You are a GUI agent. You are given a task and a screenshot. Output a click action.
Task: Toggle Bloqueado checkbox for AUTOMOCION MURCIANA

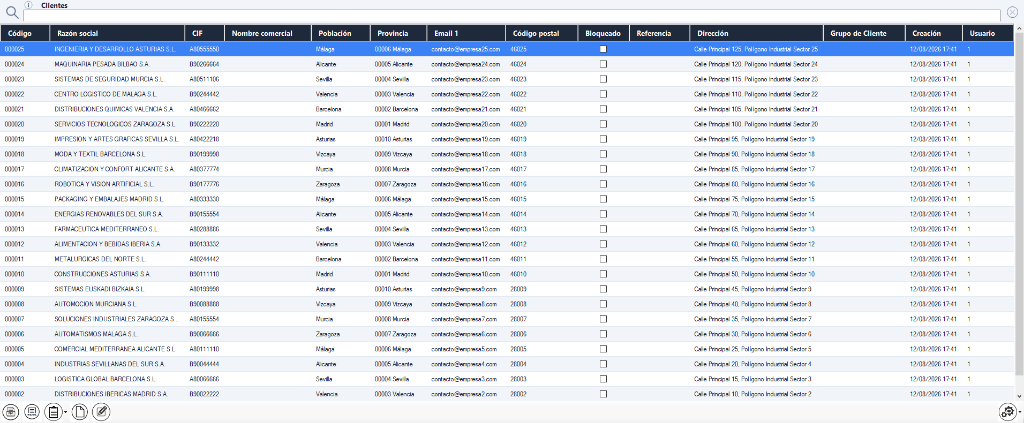[603, 304]
